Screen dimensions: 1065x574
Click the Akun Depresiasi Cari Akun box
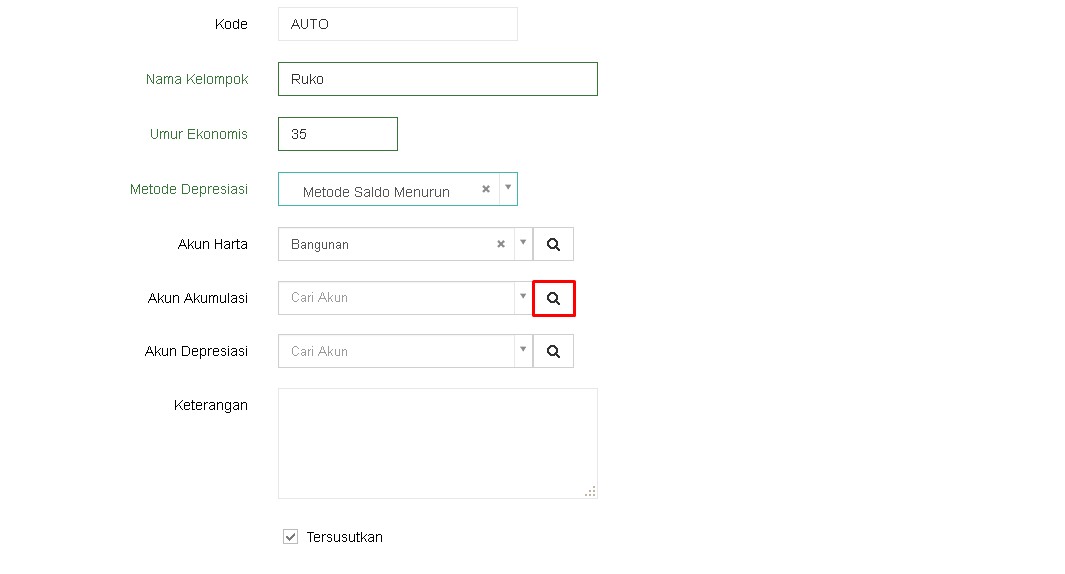(x=395, y=352)
